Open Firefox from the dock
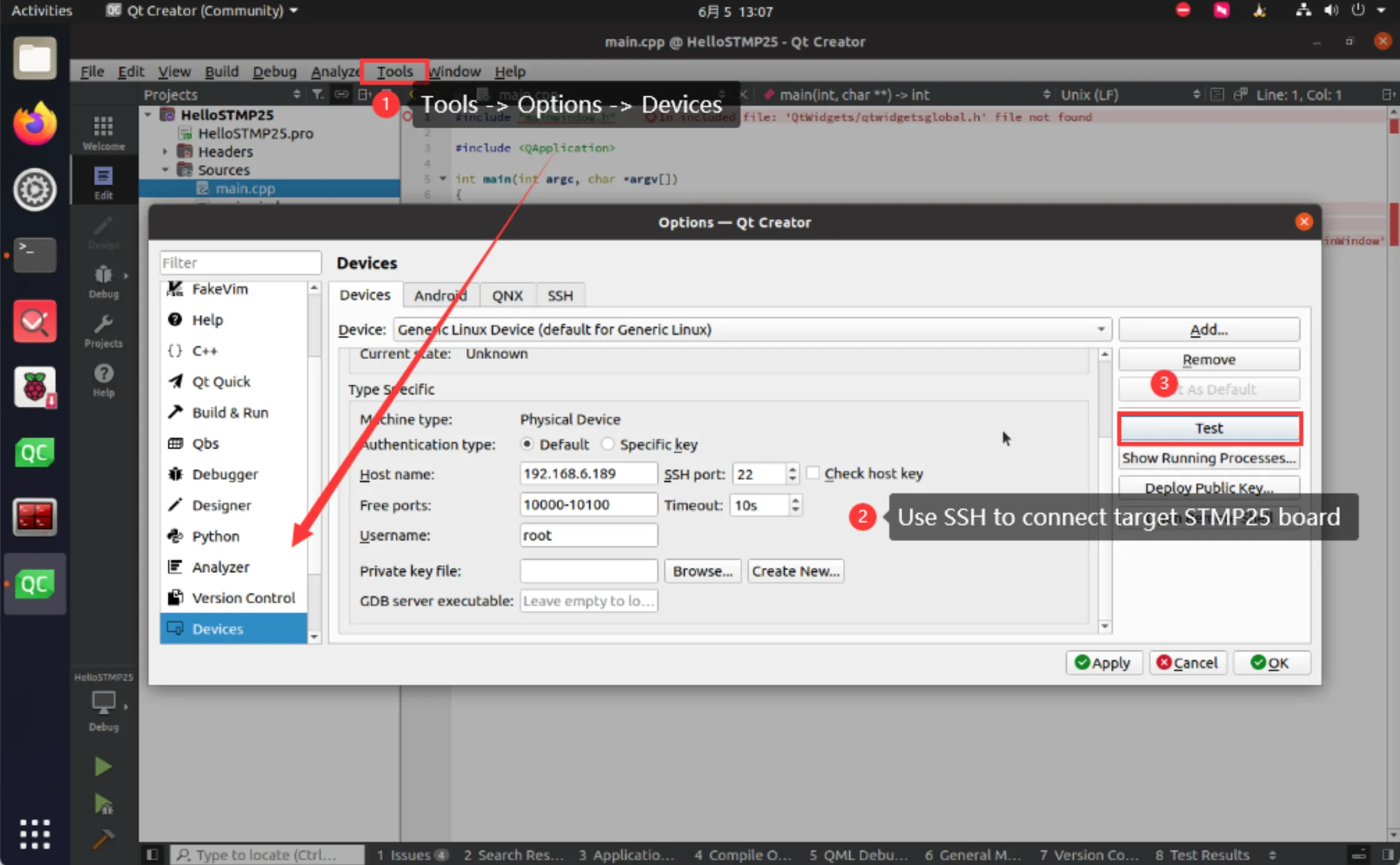1400x865 pixels. click(35, 123)
